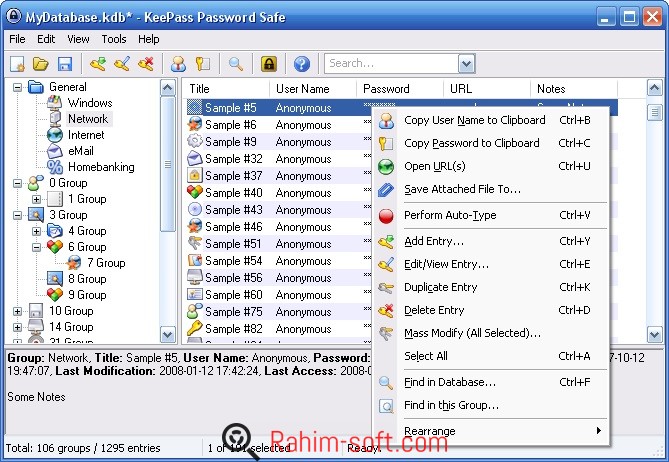
Task: Select the Network group in tree
Action: [x=88, y=119]
